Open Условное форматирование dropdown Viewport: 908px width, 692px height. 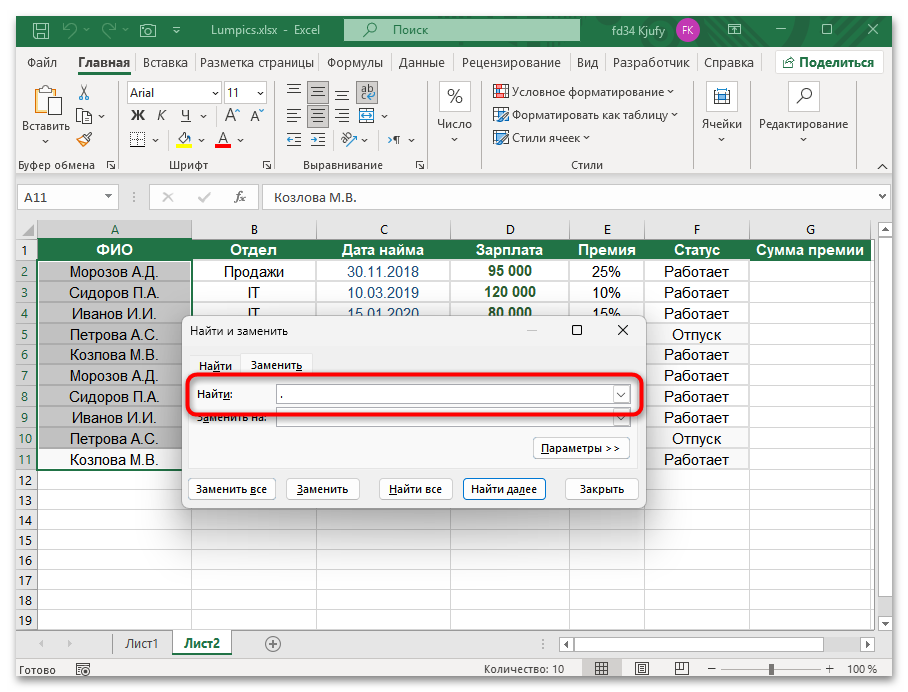(x=584, y=92)
